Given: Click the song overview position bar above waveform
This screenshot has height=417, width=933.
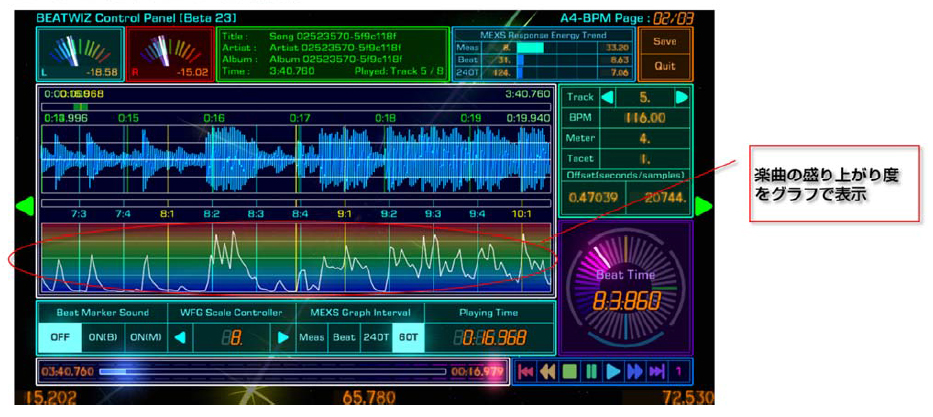Looking at the screenshot, I should pos(296,106).
